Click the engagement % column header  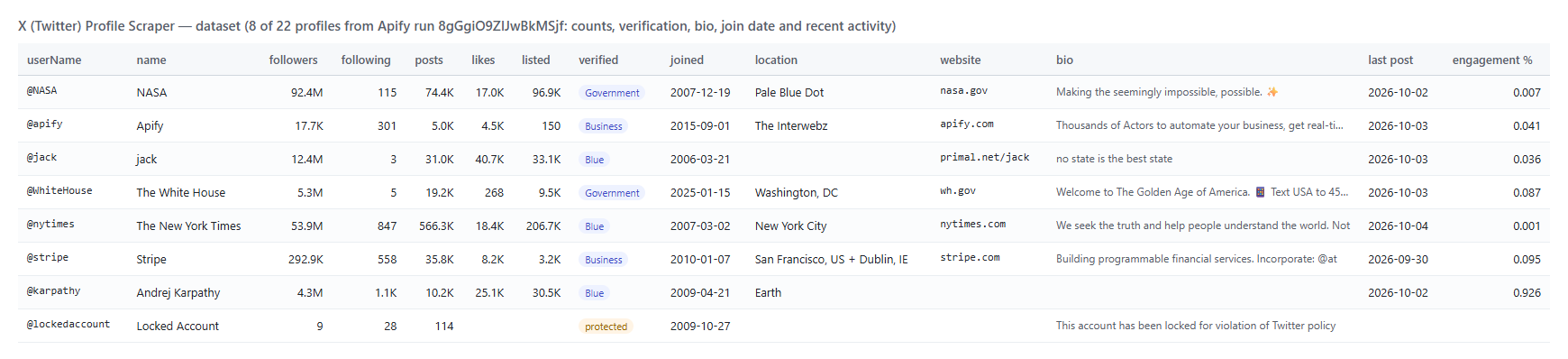tap(1491, 60)
